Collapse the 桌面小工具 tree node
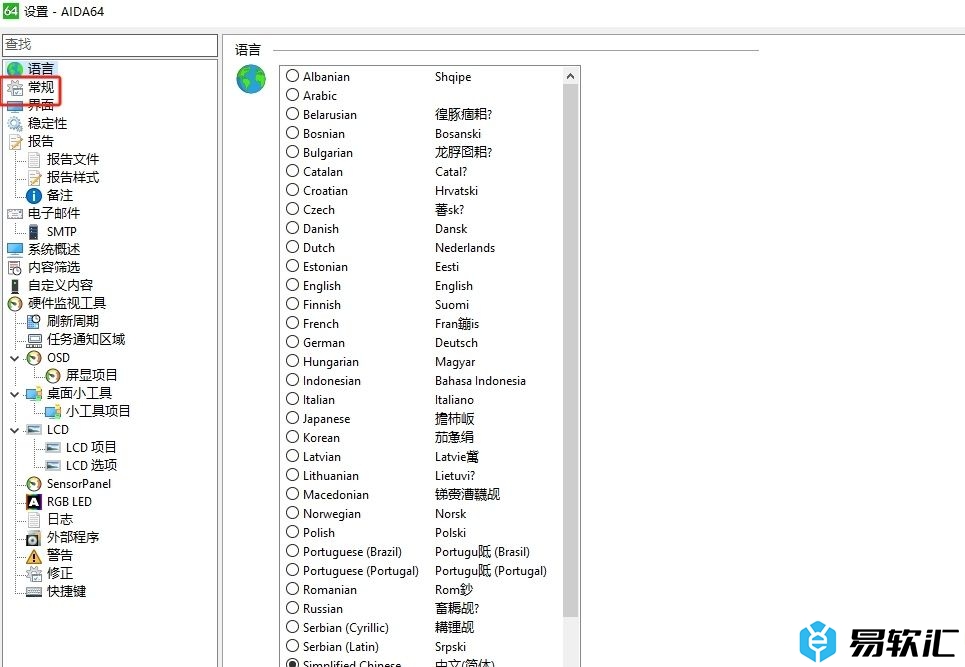 coord(15,394)
